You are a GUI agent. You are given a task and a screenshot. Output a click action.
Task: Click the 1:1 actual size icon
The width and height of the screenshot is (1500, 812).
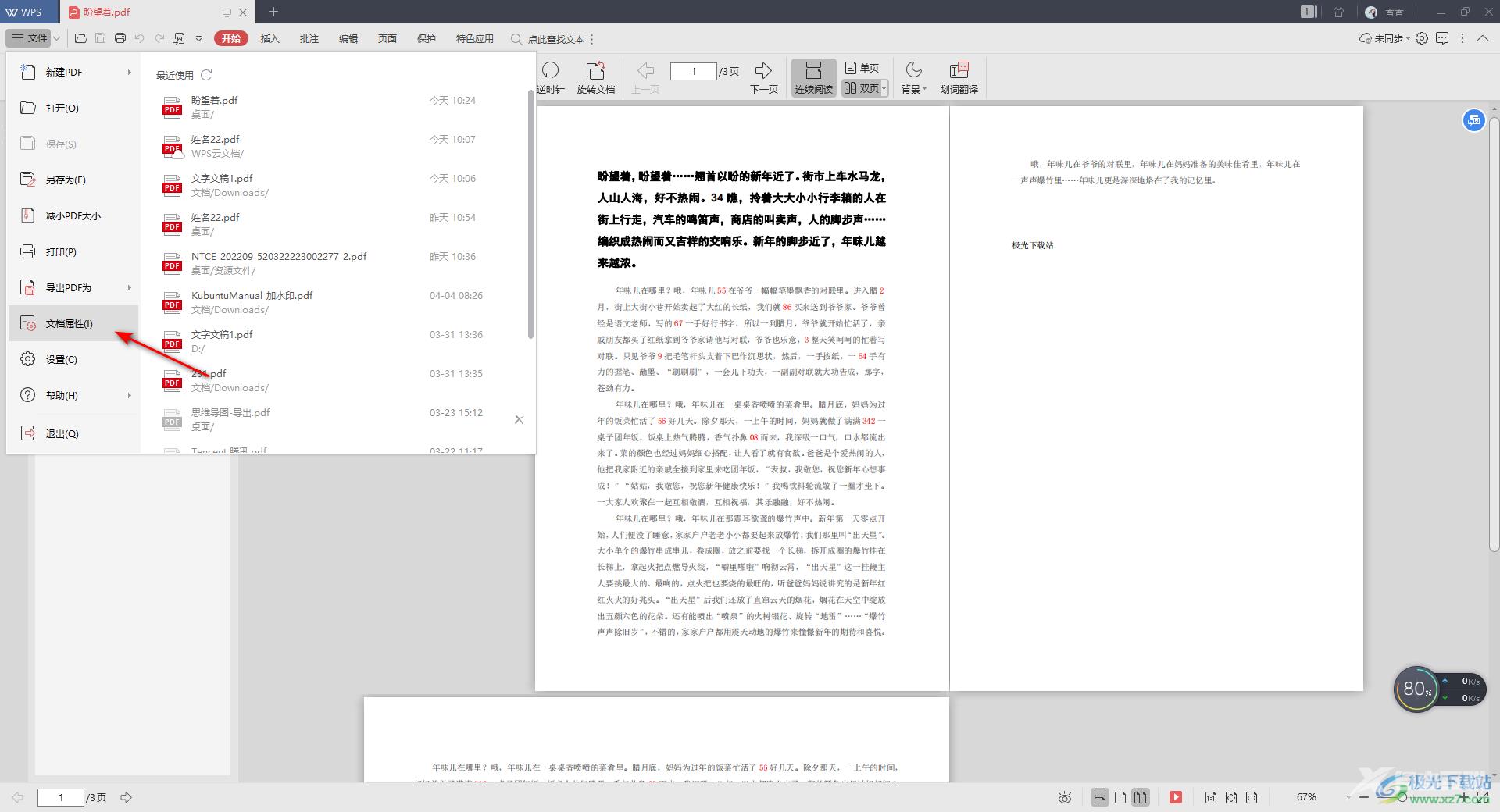tap(1210, 797)
